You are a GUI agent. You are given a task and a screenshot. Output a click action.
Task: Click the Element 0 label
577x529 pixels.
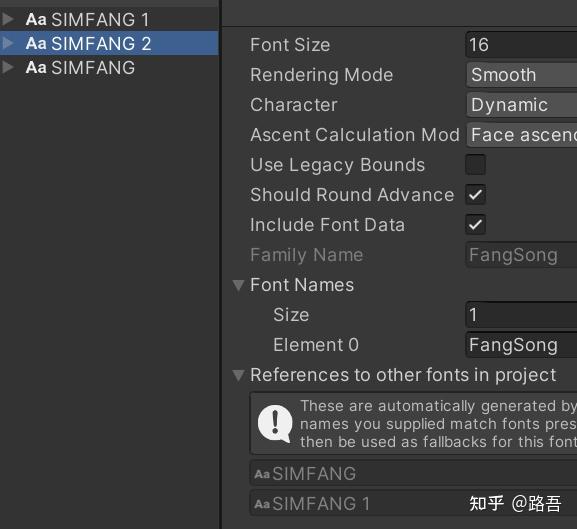316,345
